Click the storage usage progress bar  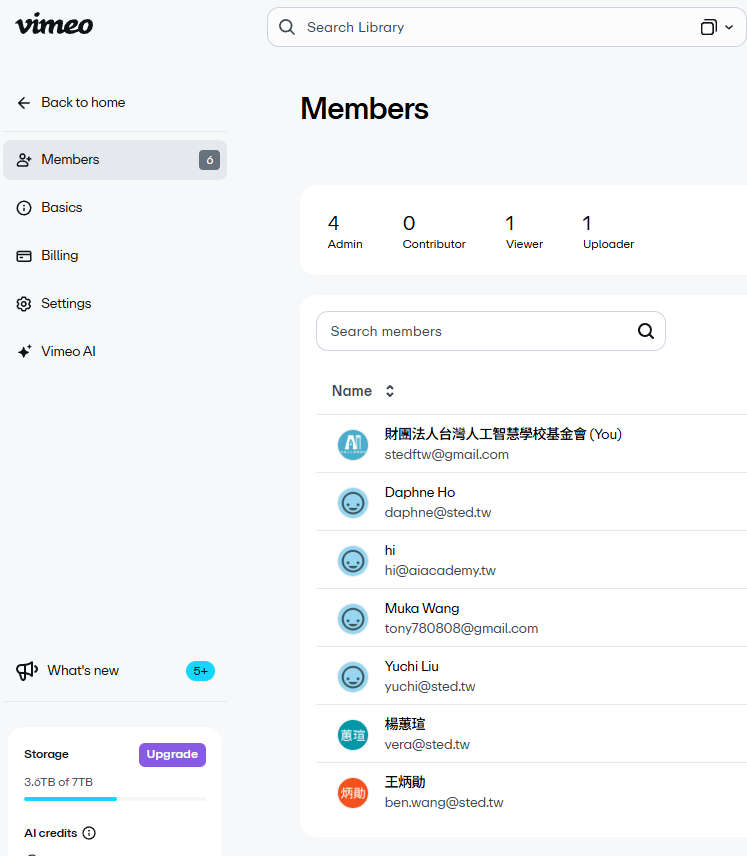click(x=114, y=799)
